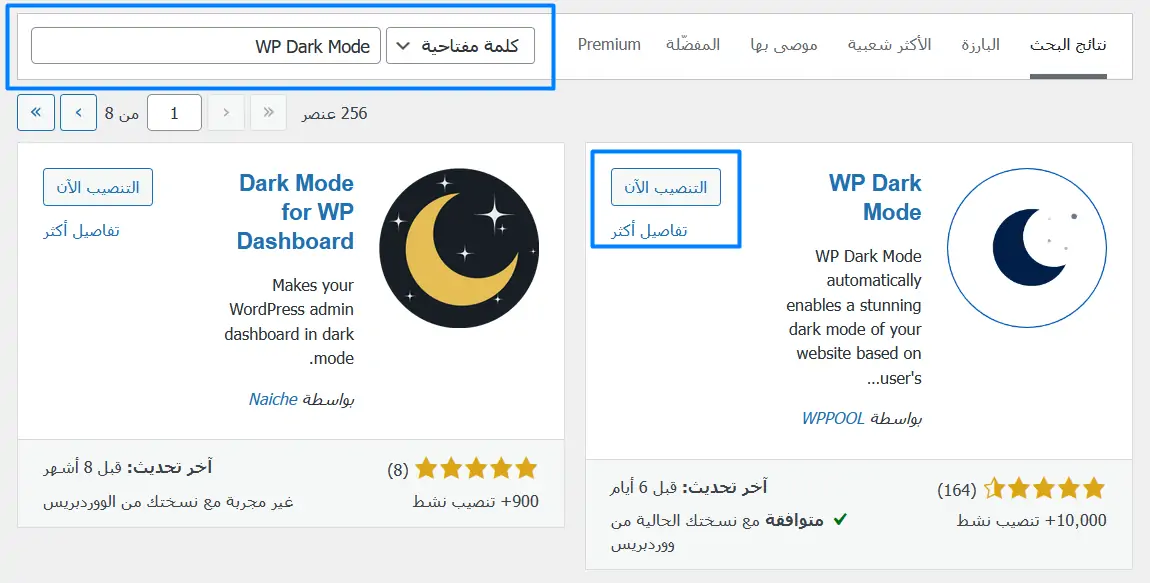Install WP Dark Mode with التنصيب الآن
The image size is (1150, 583).
[x=666, y=188]
